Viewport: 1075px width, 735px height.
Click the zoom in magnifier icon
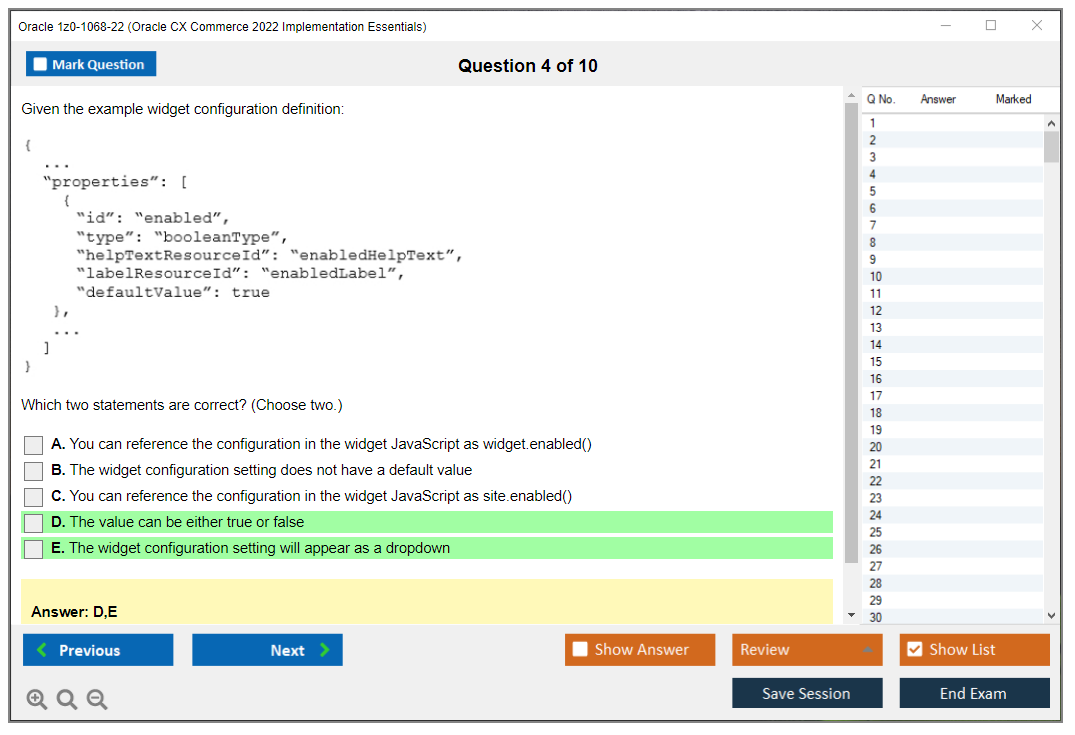pyautogui.click(x=37, y=700)
